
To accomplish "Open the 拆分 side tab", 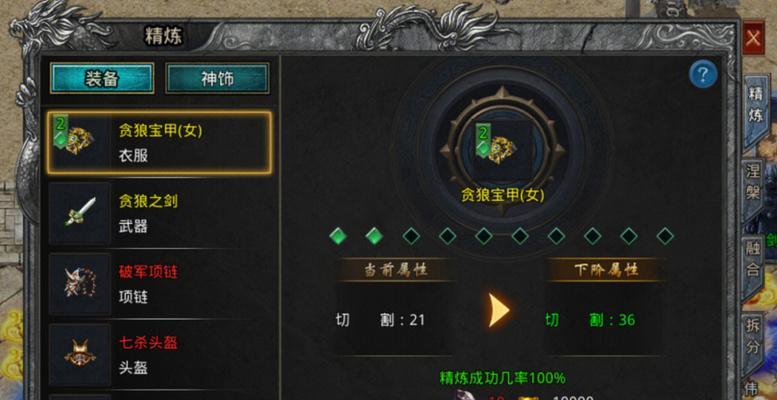I will coord(753,337).
